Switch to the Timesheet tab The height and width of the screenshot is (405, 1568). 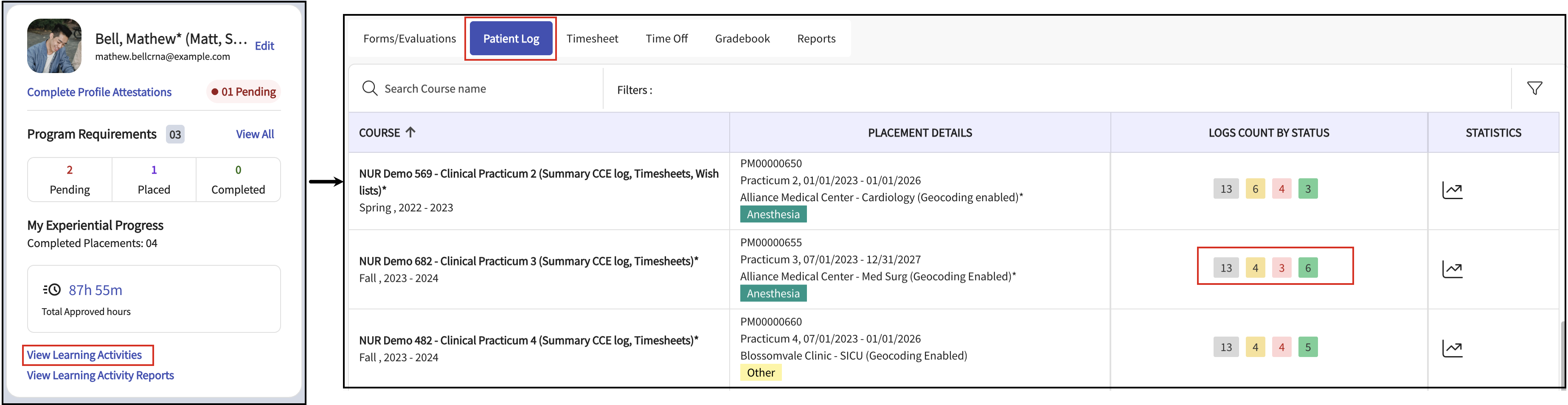point(592,38)
